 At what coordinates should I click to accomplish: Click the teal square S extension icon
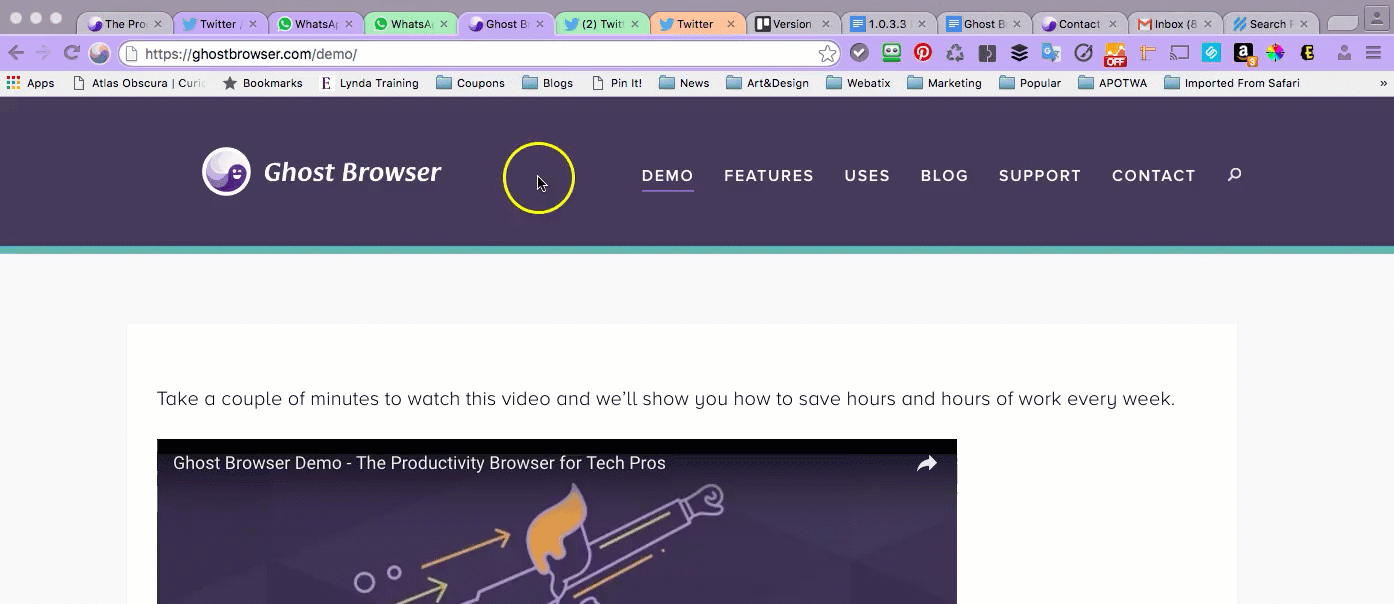(x=1211, y=53)
